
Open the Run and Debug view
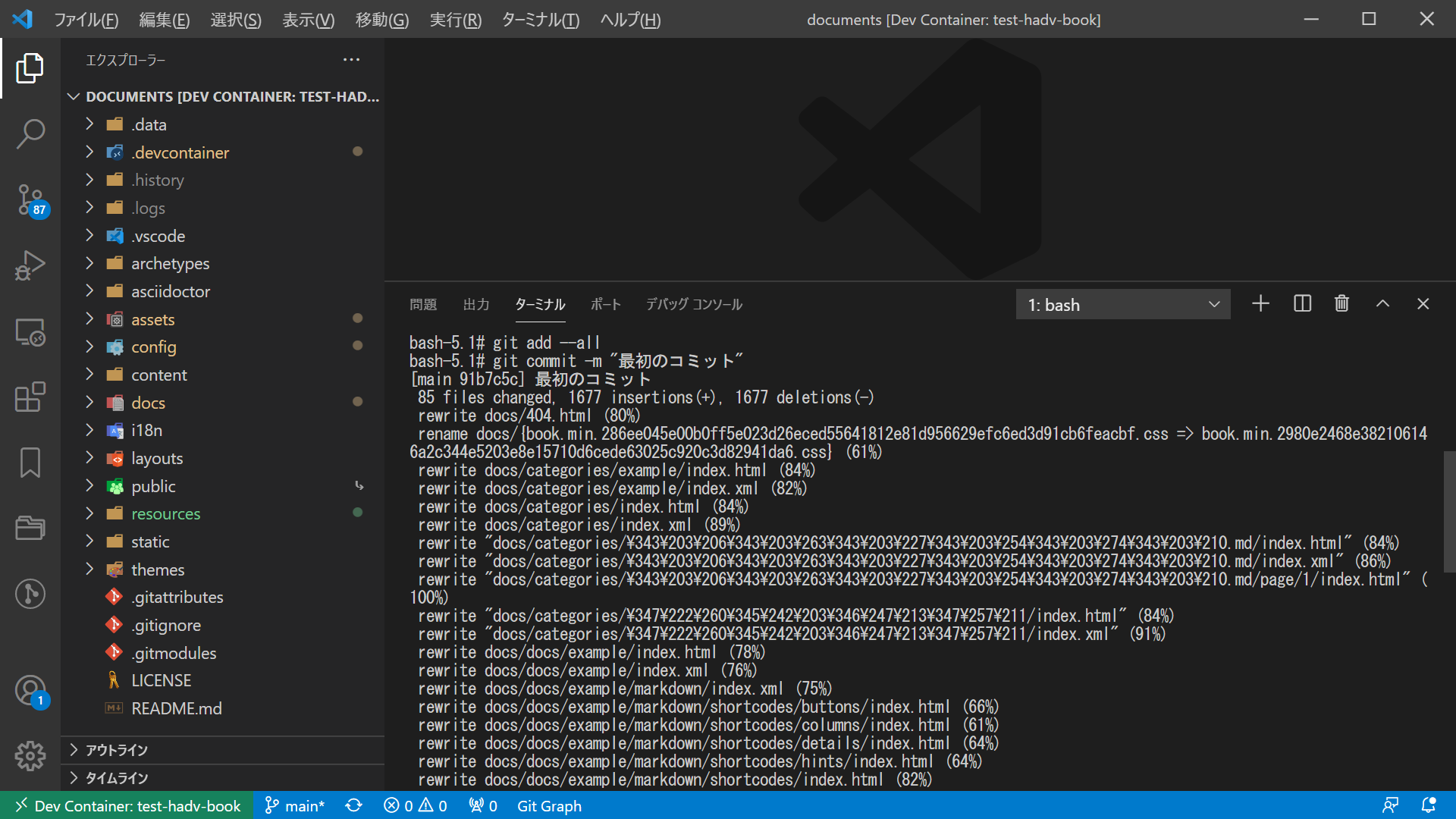tap(30, 265)
